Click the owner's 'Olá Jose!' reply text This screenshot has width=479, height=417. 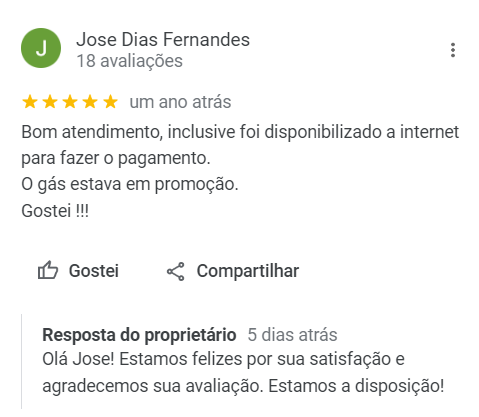point(243,373)
